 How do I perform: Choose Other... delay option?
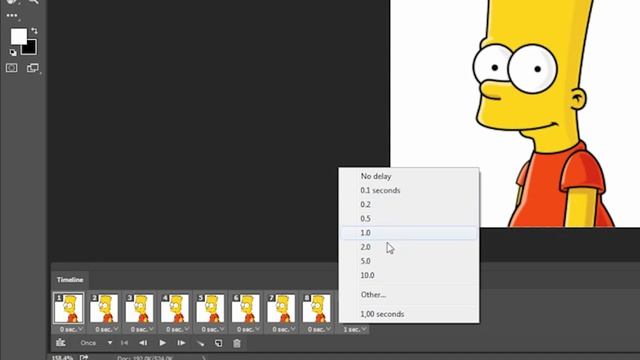[x=409, y=295]
